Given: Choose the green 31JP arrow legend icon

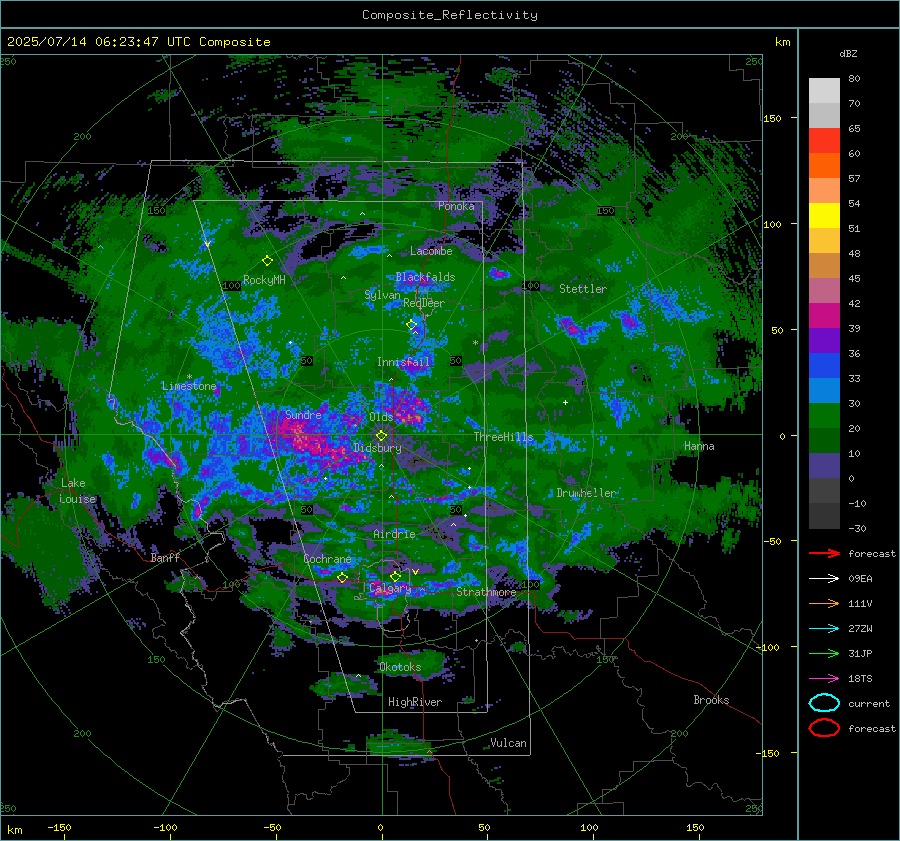Looking at the screenshot, I should point(824,653).
